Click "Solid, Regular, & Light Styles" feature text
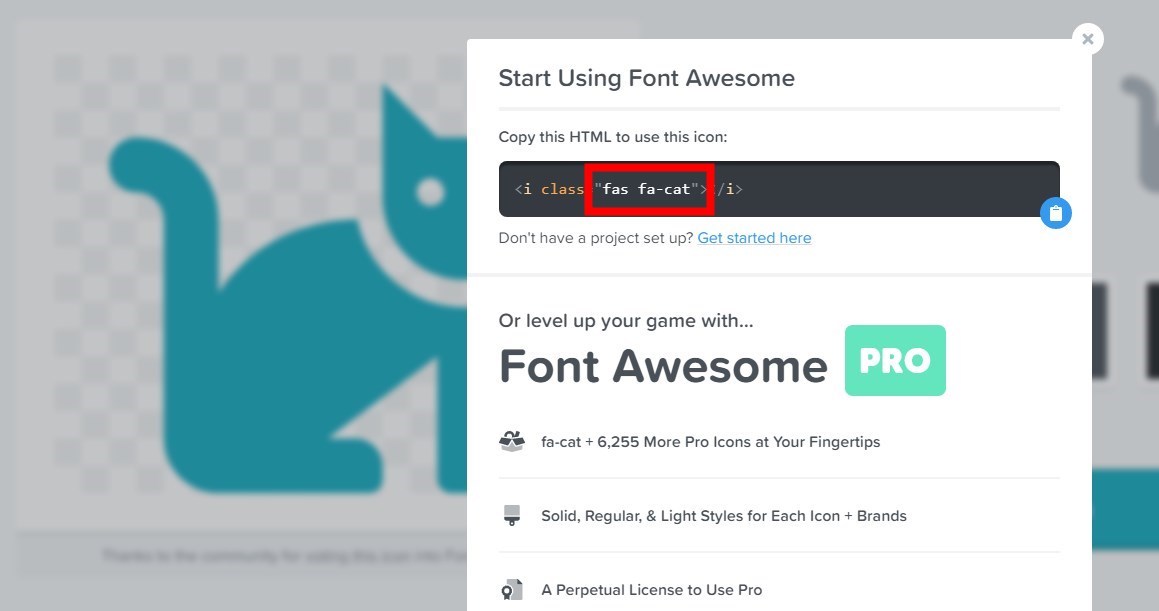Screen dimensions: 1159x611 [x=723, y=516]
